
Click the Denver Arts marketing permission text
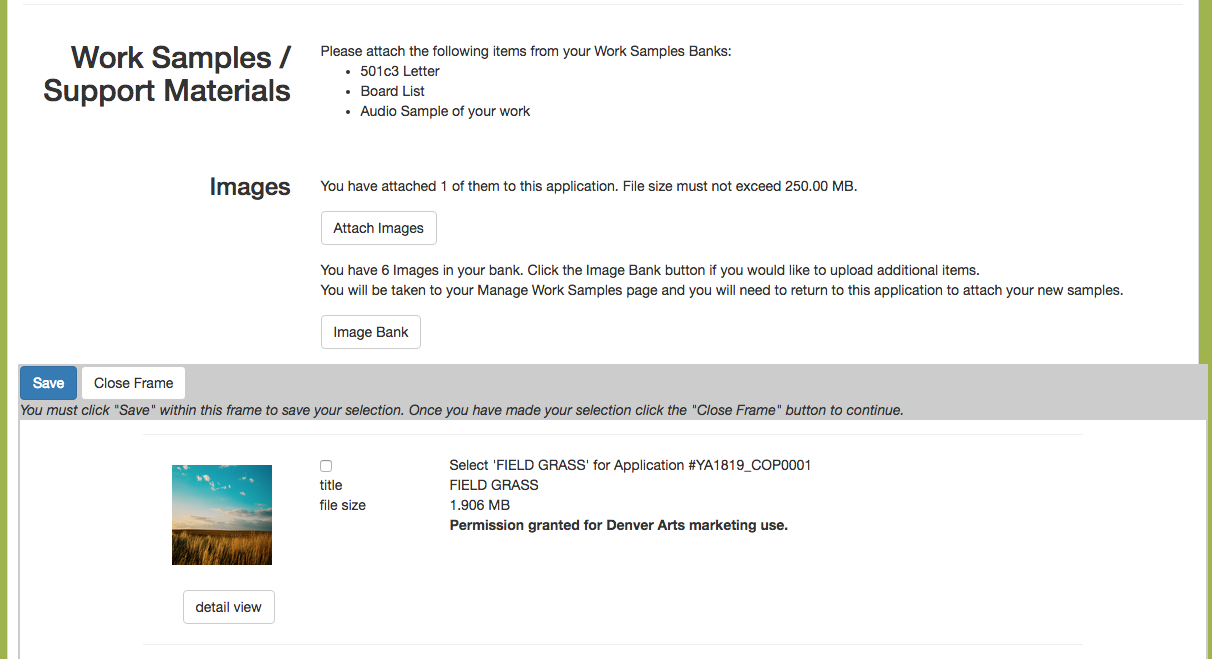(x=619, y=525)
